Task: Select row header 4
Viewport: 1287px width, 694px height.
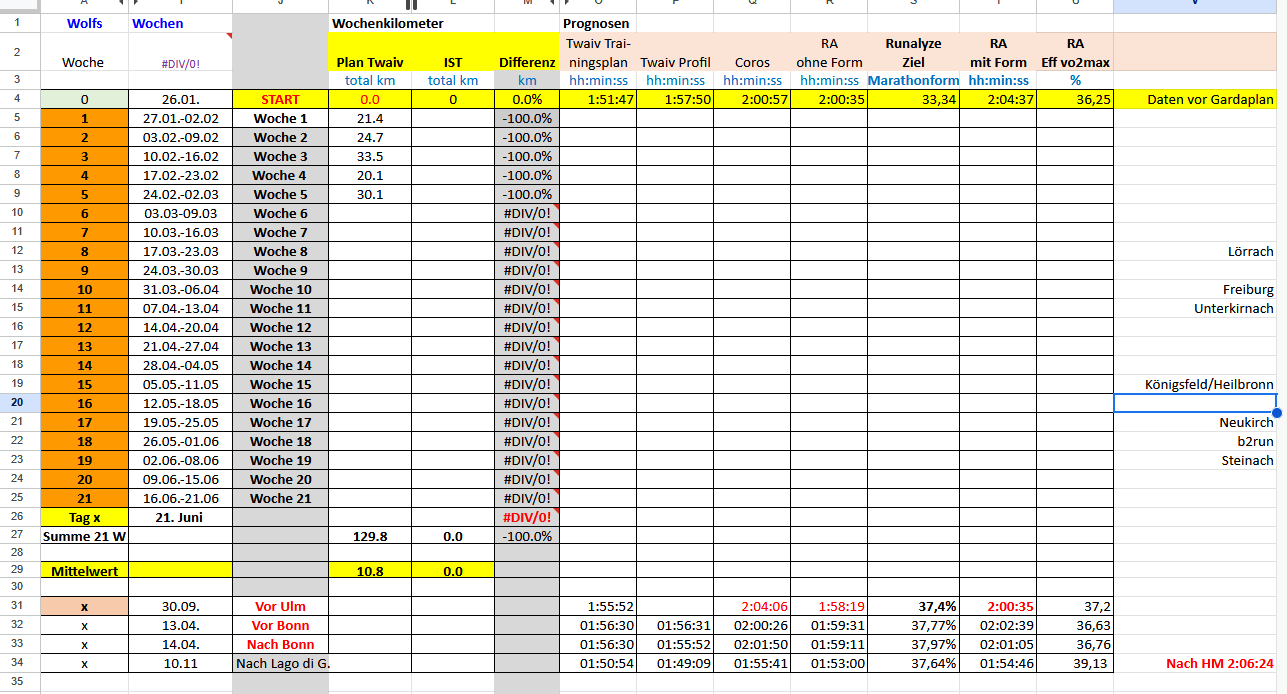Action: pos(19,99)
